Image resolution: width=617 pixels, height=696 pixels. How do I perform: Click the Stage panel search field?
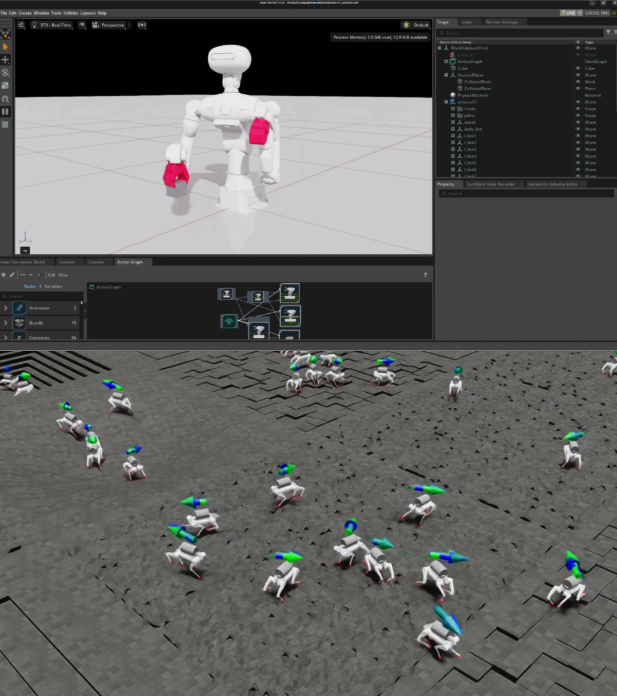coord(520,33)
